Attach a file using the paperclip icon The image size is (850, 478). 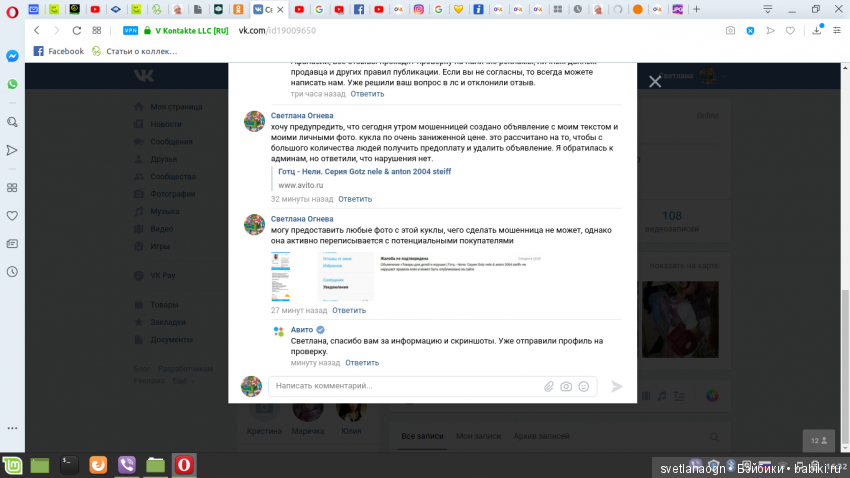pos(548,386)
